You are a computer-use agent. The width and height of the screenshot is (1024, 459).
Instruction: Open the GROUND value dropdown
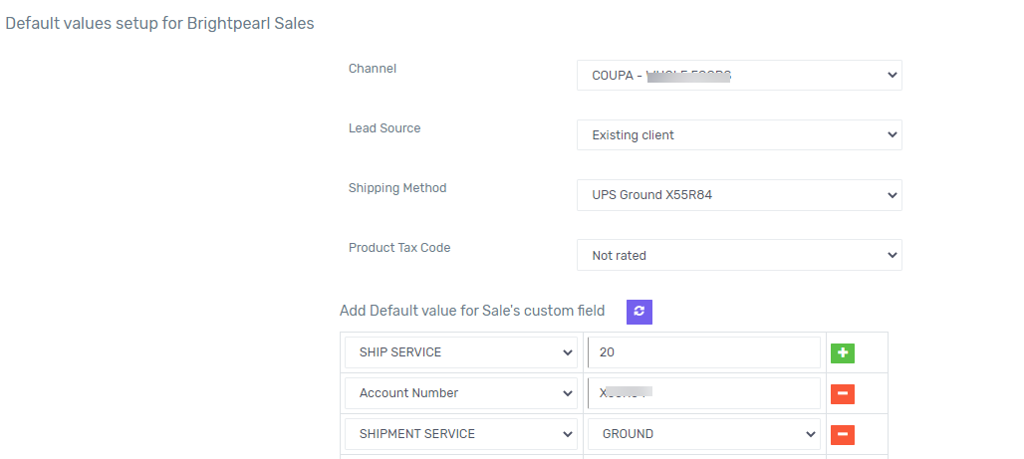point(704,434)
